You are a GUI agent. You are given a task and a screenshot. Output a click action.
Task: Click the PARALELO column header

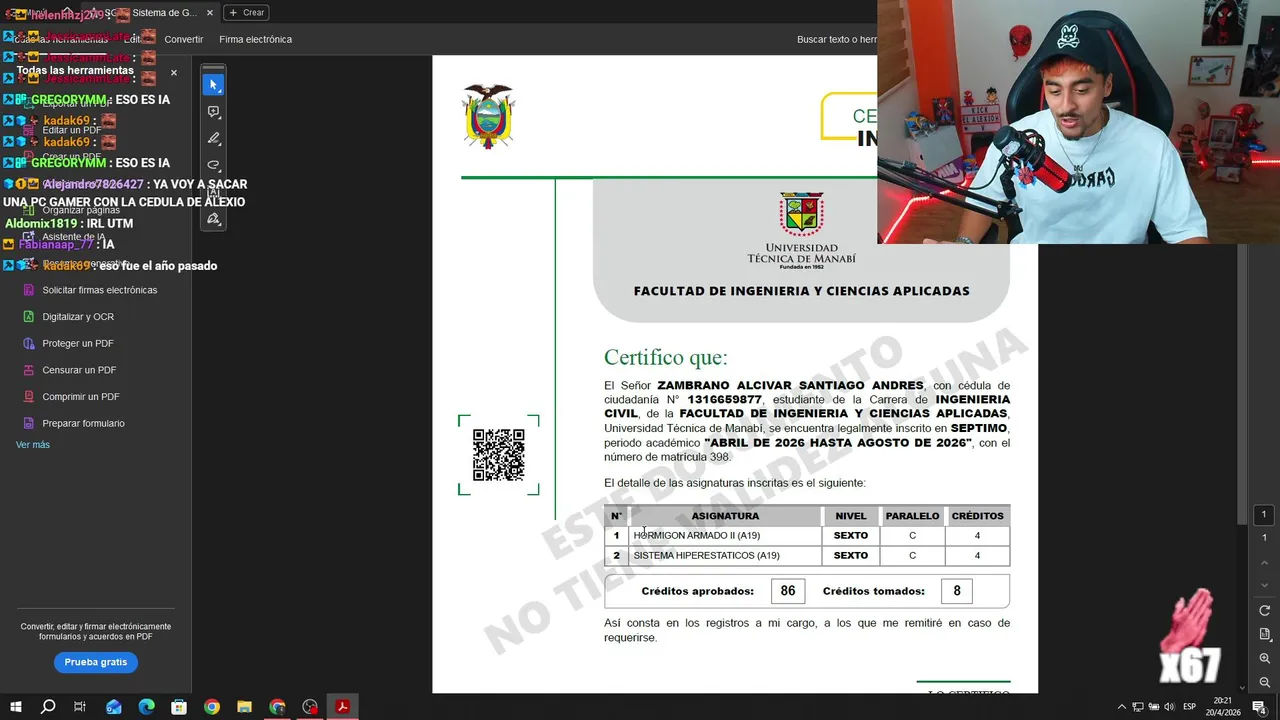tap(912, 516)
